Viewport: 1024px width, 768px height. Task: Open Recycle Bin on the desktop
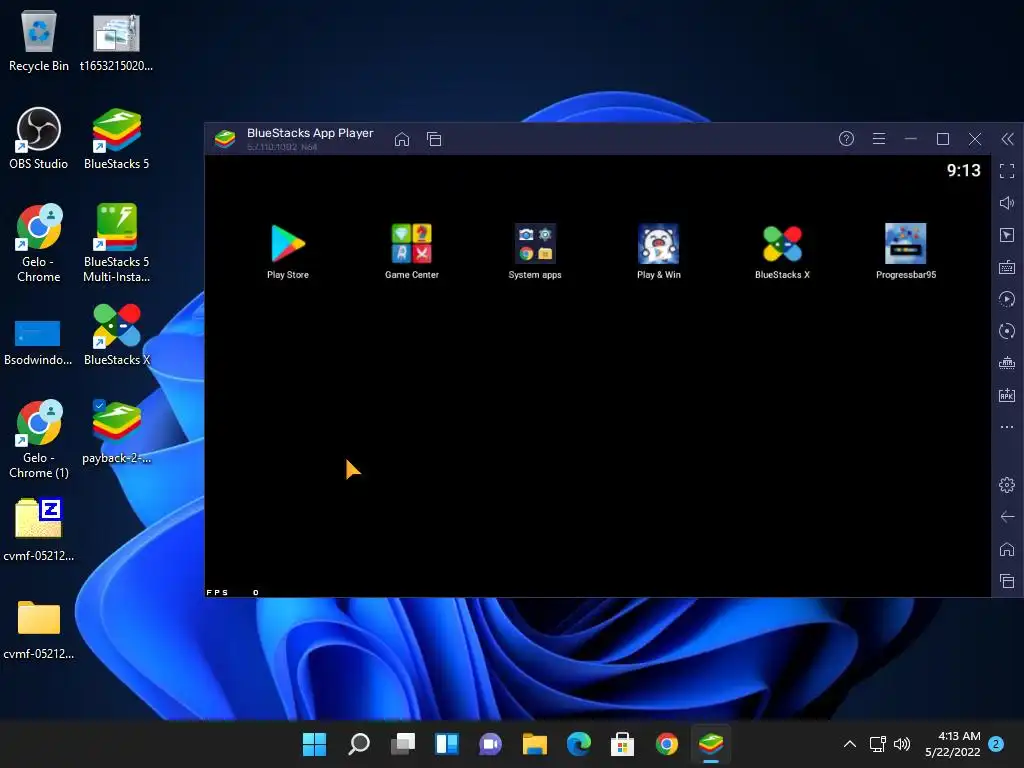(39, 40)
